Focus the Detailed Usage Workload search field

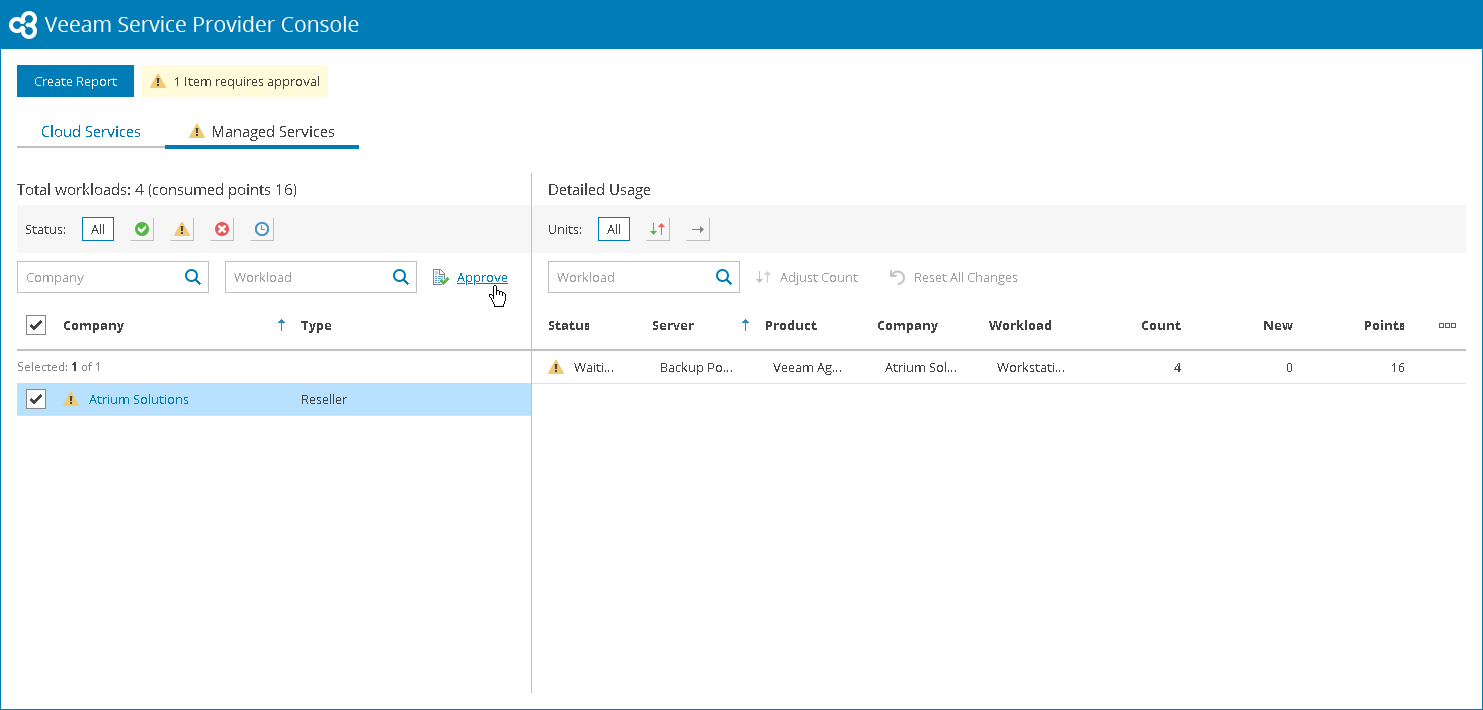tap(644, 277)
